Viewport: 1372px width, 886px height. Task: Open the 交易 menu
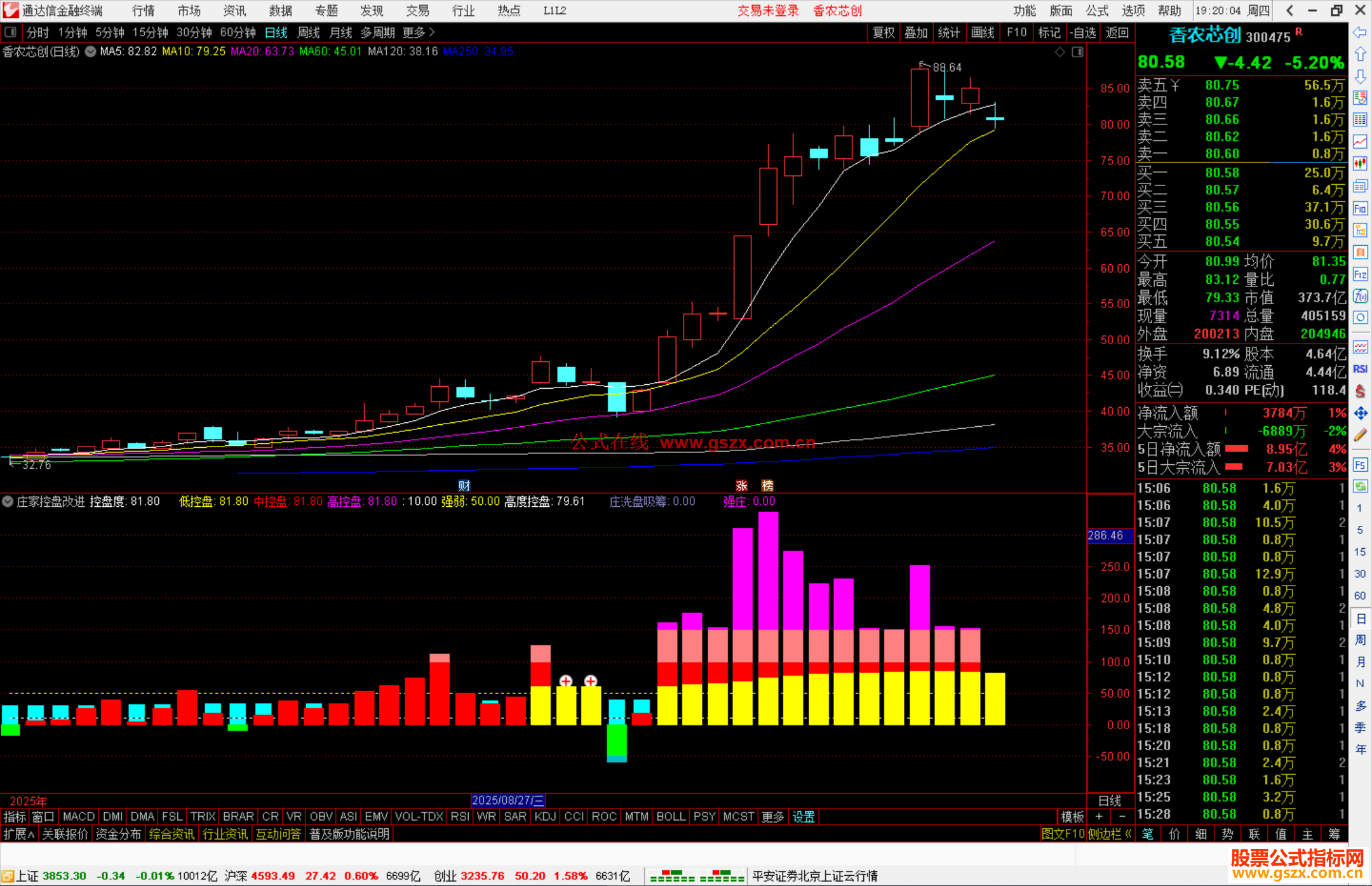point(418,10)
